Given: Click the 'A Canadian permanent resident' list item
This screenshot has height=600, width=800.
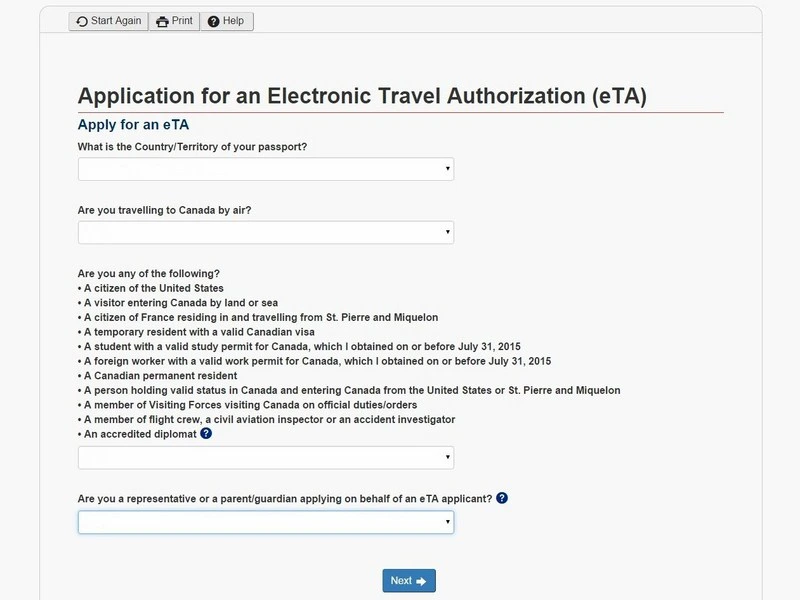Looking at the screenshot, I should pos(160,376).
